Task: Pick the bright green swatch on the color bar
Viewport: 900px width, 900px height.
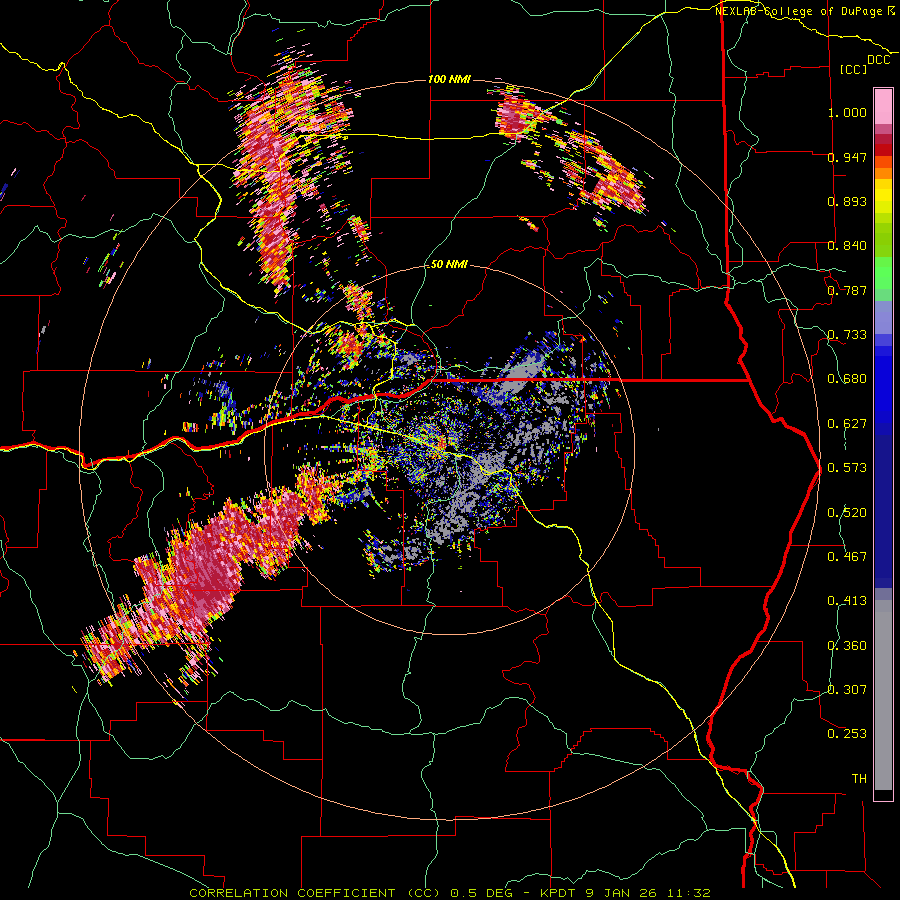Action: click(x=883, y=273)
